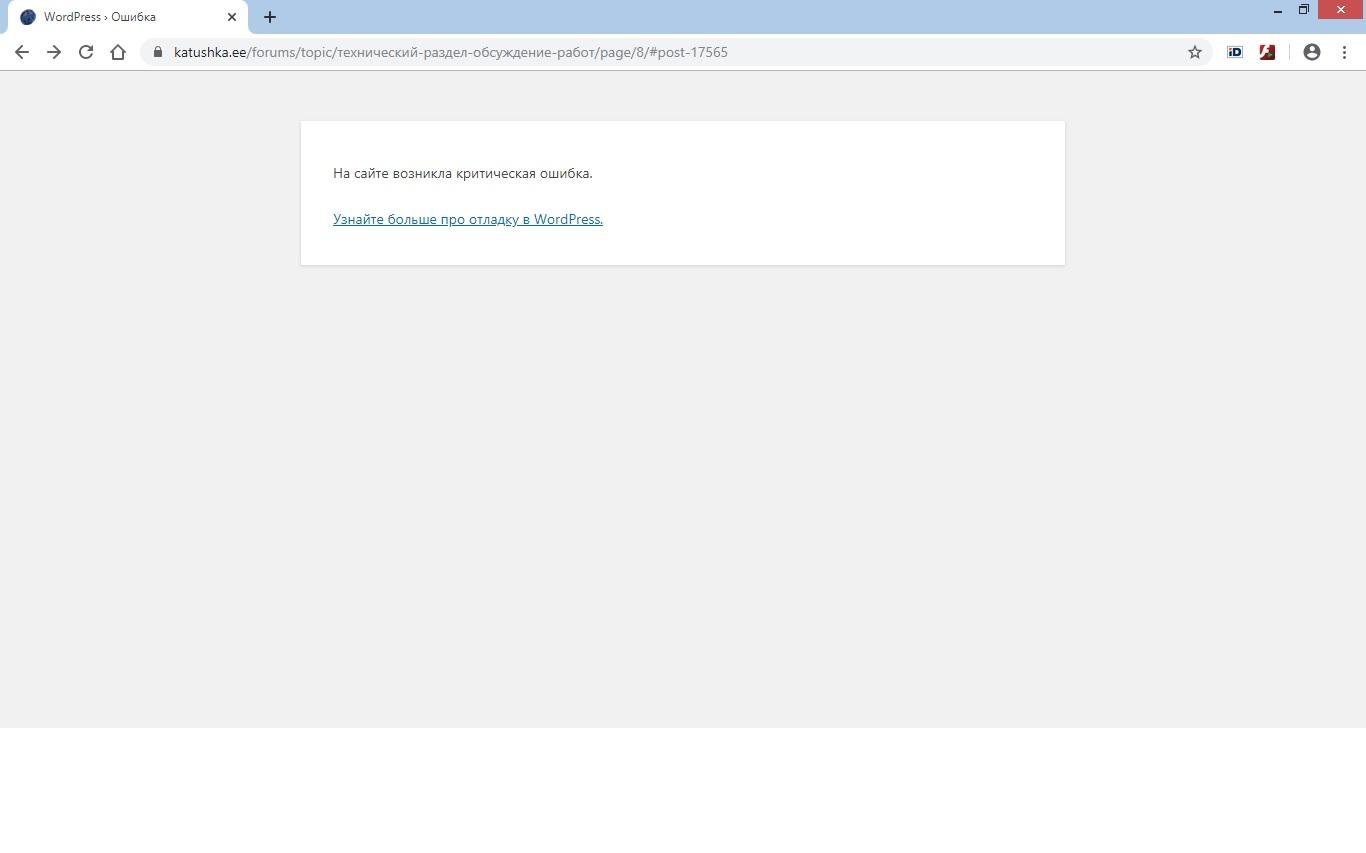The width and height of the screenshot is (1366, 853).
Task: Click the red Flash extension icon
Action: [1267, 52]
